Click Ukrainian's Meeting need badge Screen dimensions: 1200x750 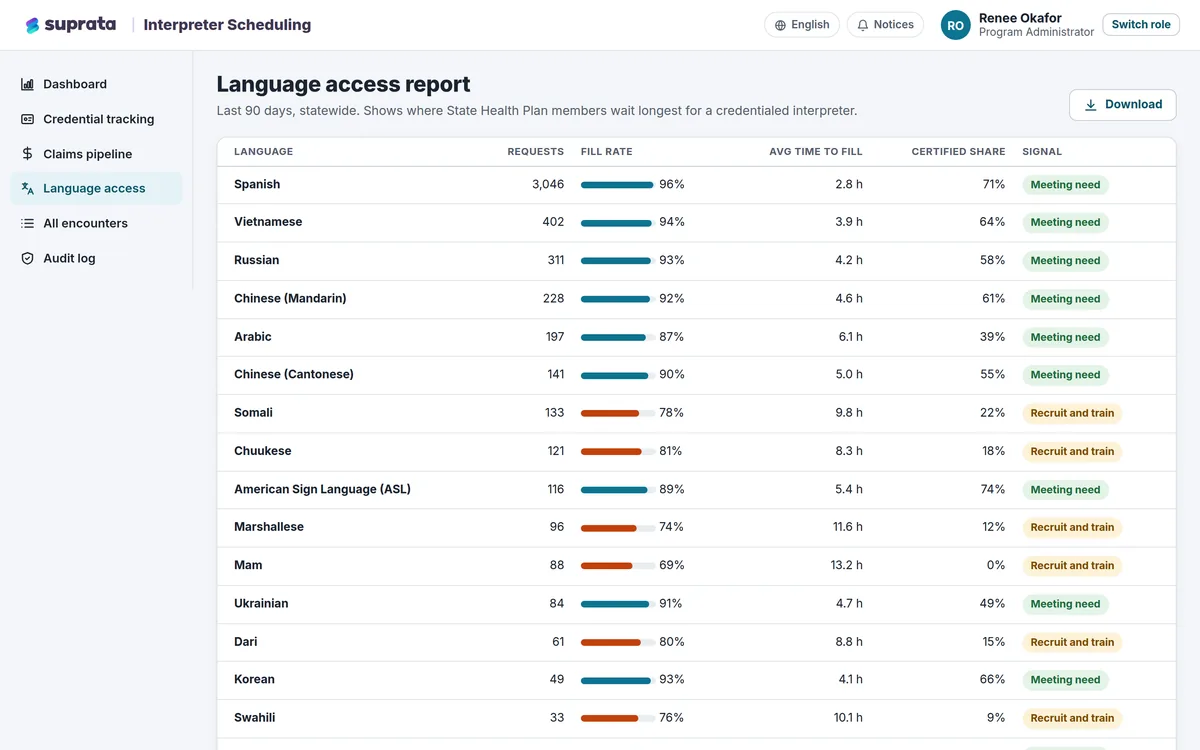point(1065,604)
